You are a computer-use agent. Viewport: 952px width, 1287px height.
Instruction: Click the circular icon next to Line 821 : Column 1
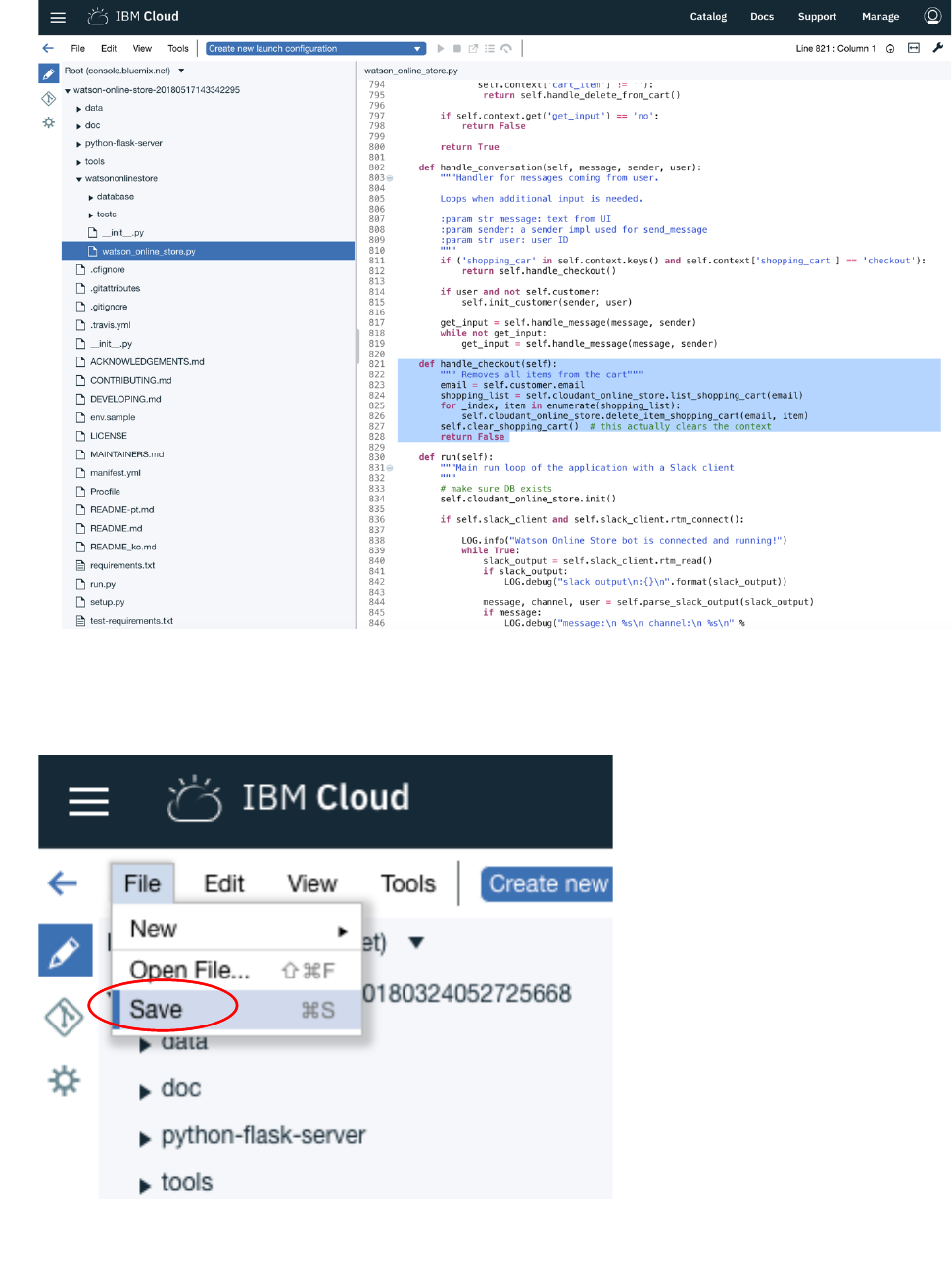(890, 48)
